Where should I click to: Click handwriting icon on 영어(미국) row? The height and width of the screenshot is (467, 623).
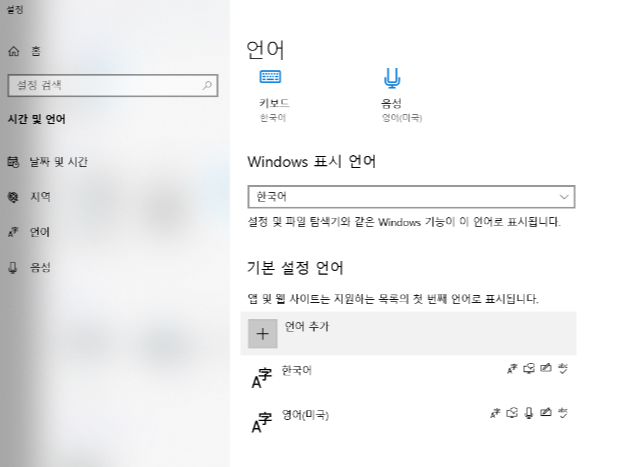click(546, 413)
